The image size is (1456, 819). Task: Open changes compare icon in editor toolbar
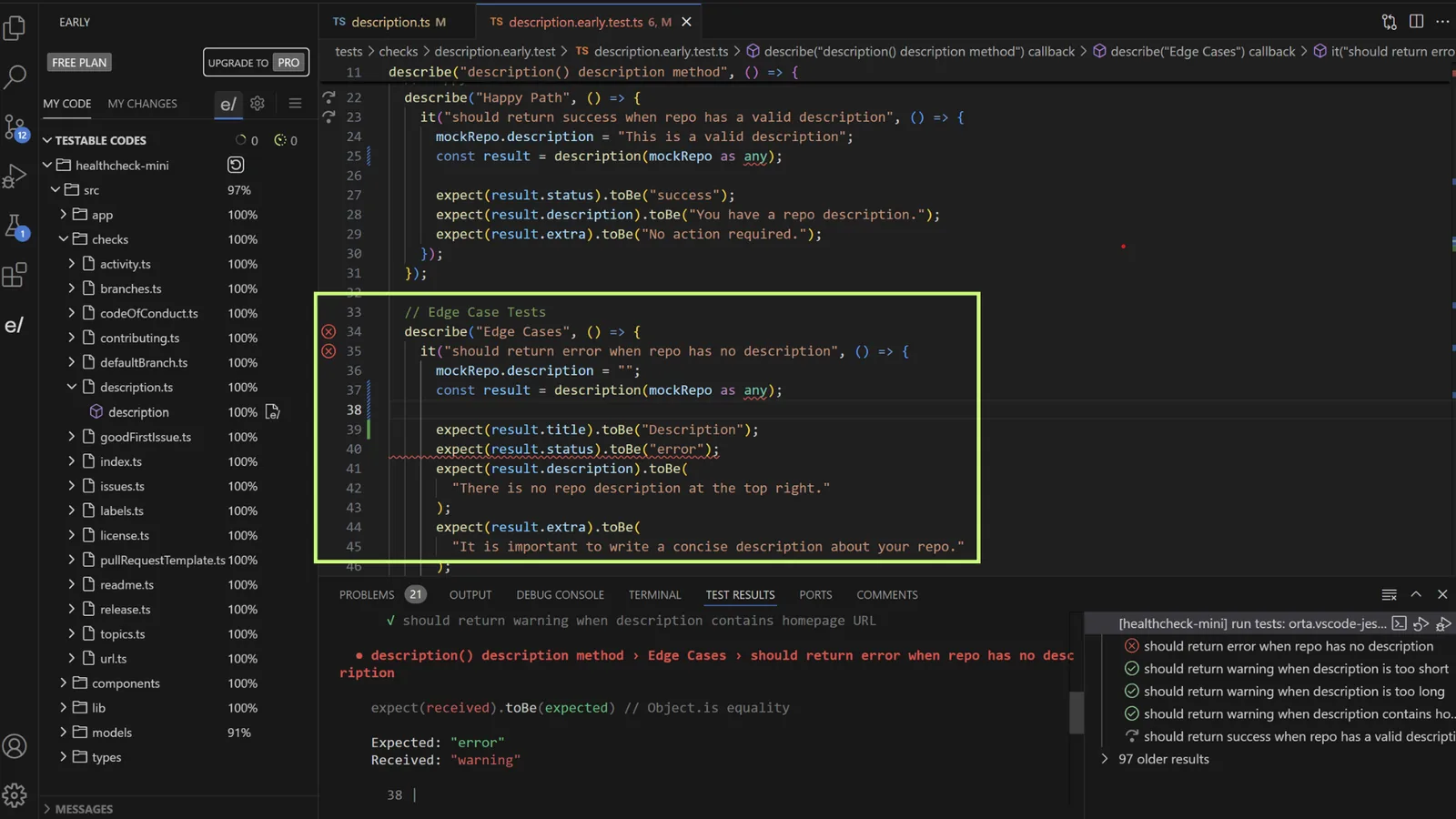(1390, 22)
